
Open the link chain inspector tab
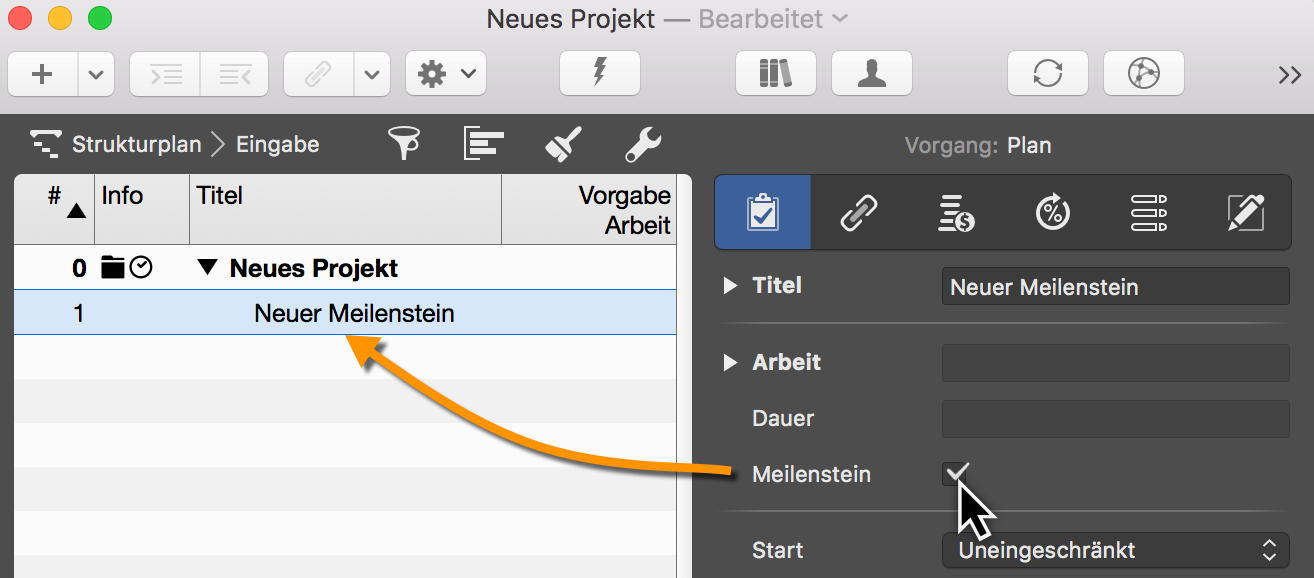pyautogui.click(x=859, y=212)
